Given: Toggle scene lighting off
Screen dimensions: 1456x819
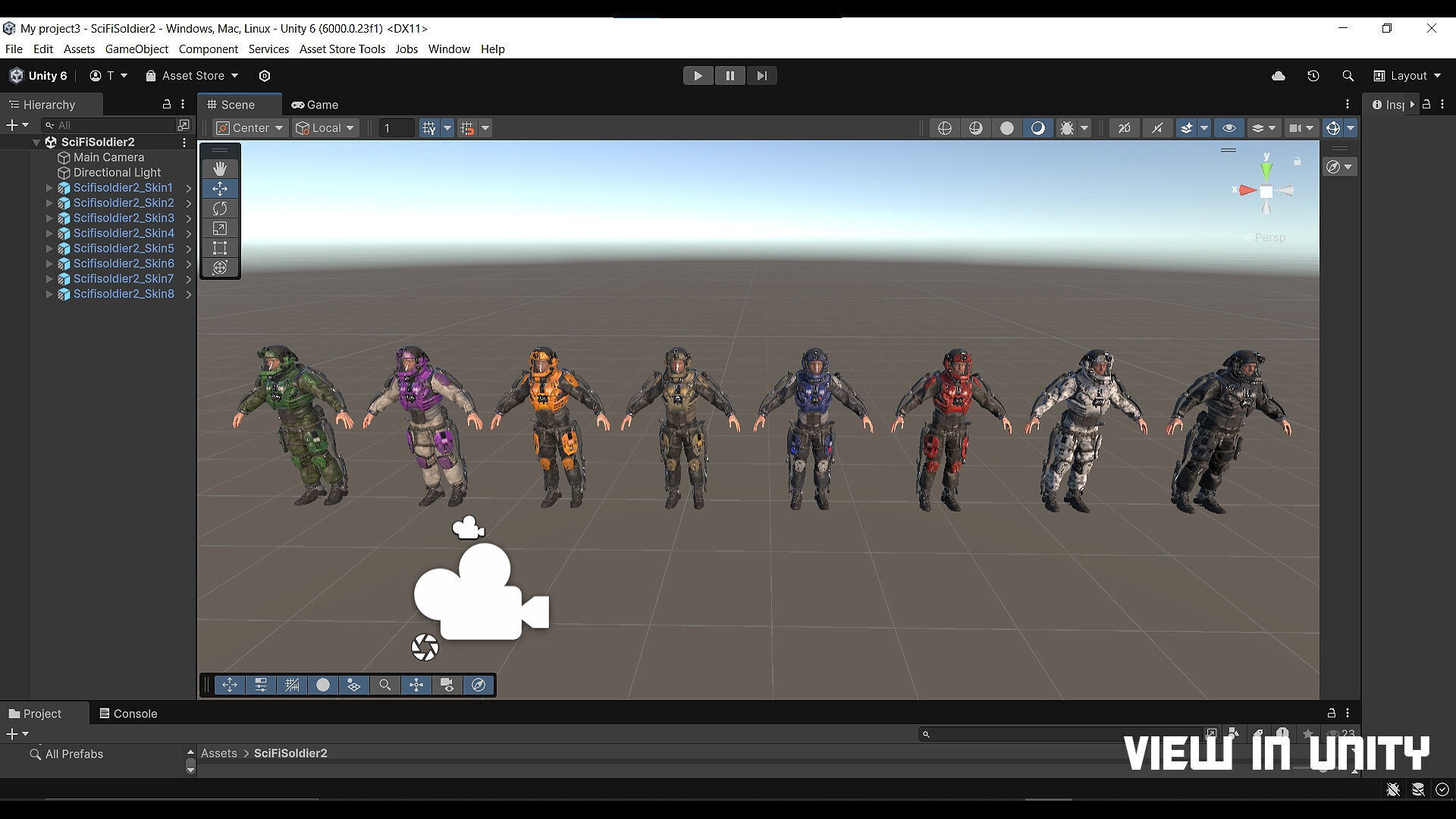Looking at the screenshot, I should click(x=1157, y=128).
